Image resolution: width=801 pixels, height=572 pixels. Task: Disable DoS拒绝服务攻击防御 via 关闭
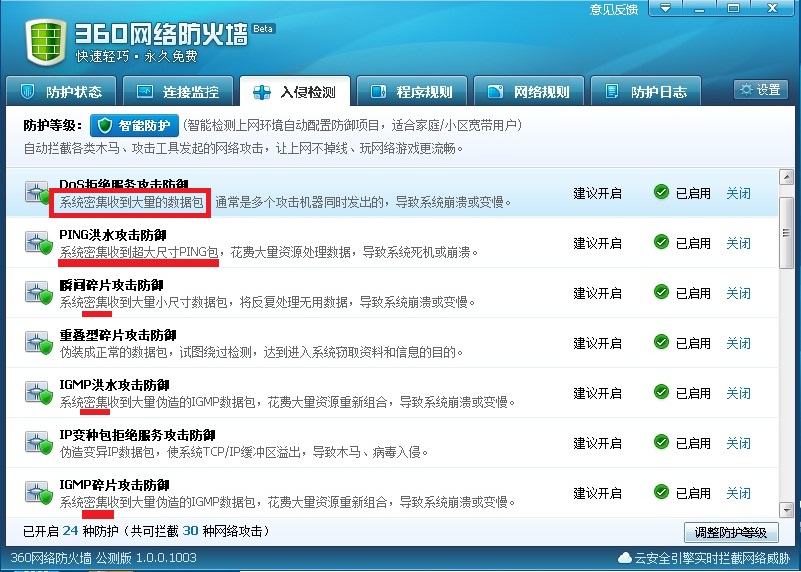(x=739, y=194)
